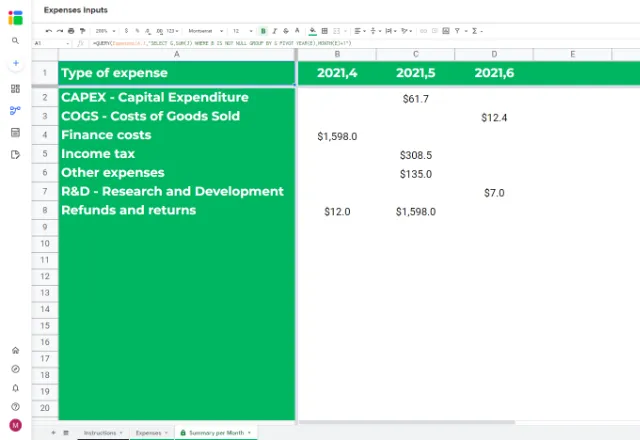
Task: Print the spreadsheet using printer icon
Action: (71, 31)
